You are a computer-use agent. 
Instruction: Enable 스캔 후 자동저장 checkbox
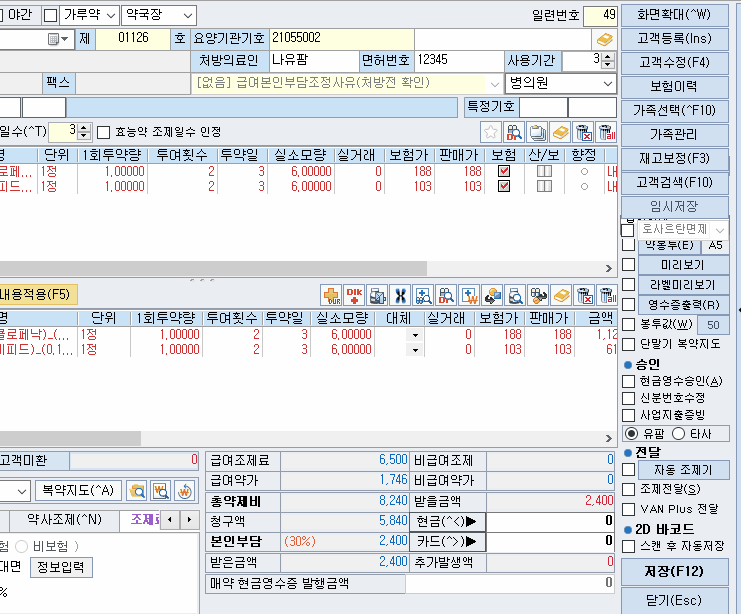(x=629, y=547)
